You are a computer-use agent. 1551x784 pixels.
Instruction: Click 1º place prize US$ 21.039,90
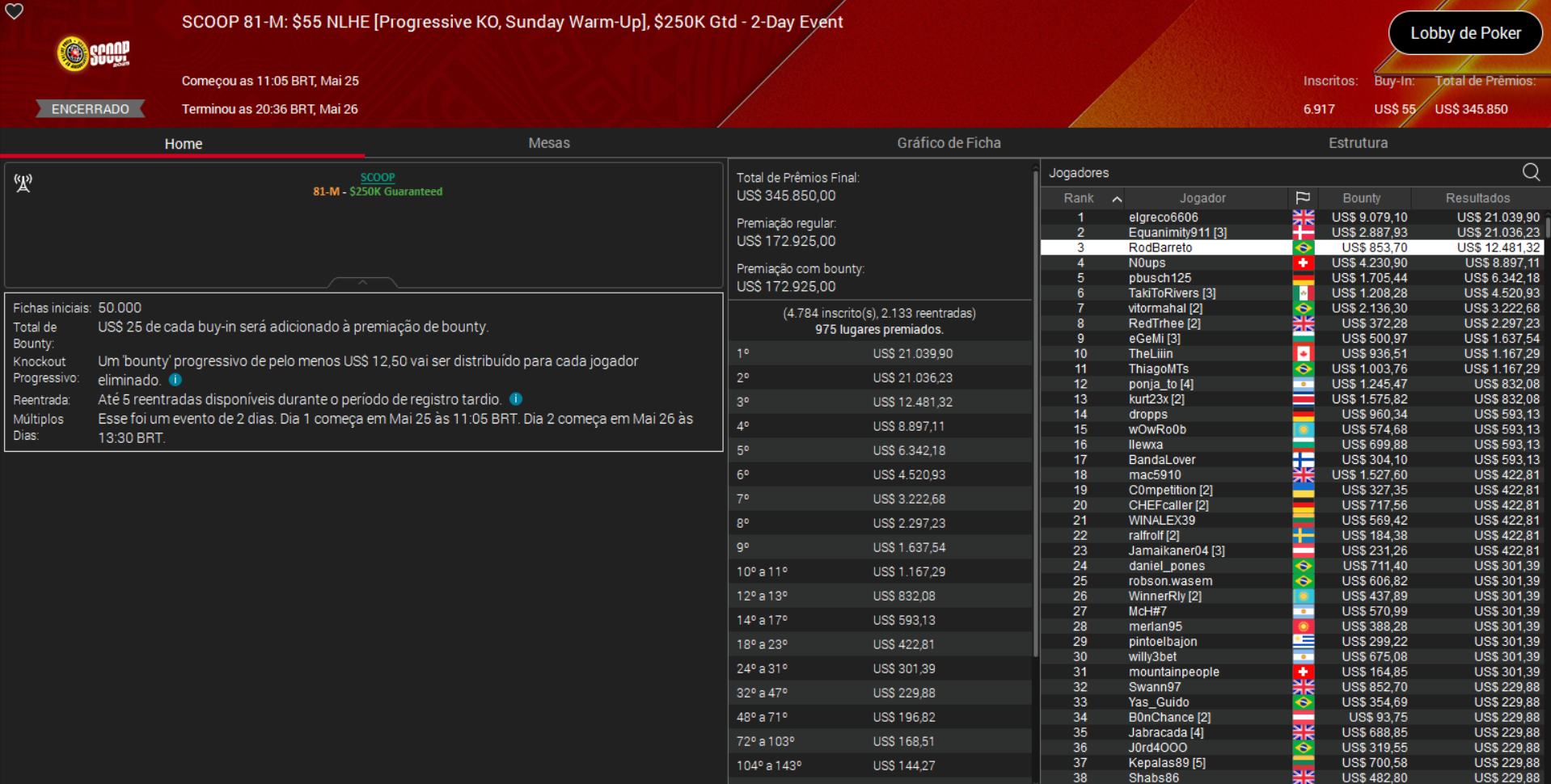click(x=912, y=353)
